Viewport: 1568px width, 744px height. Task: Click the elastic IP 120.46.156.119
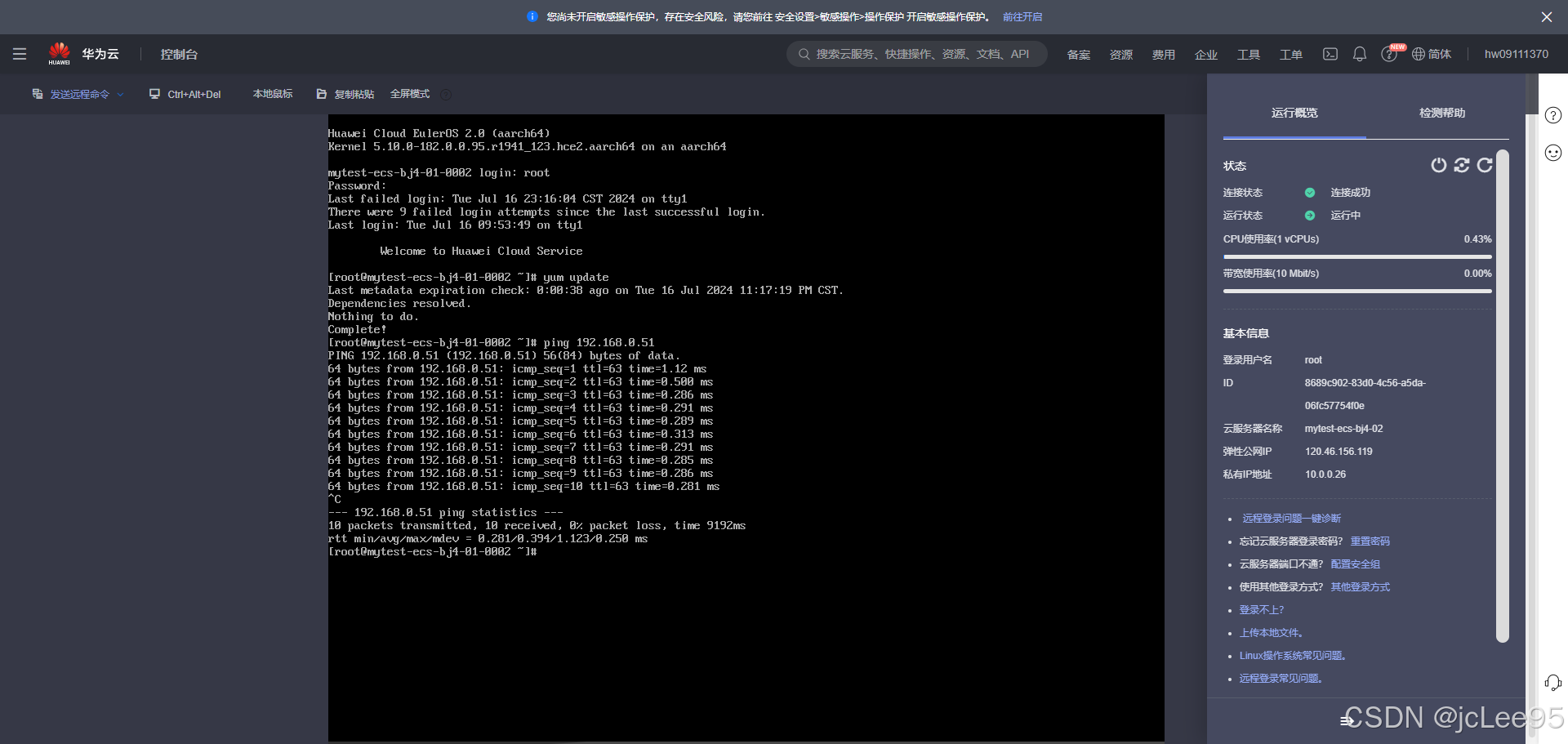pos(1339,452)
